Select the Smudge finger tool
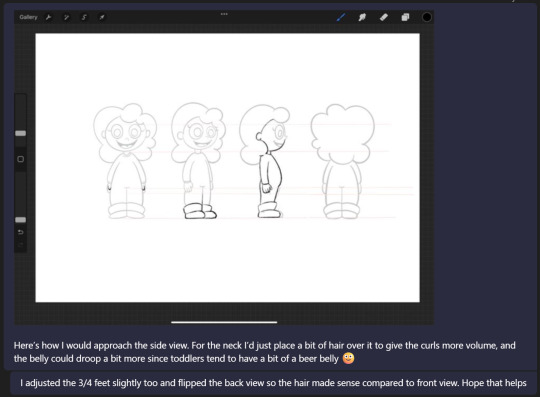The image size is (540, 397). [x=362, y=17]
